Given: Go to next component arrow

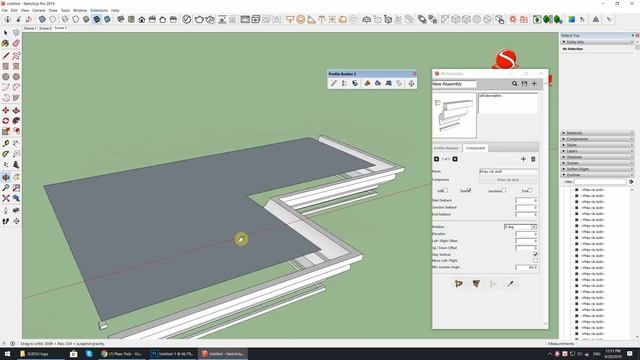Looking at the screenshot, I should point(455,159).
